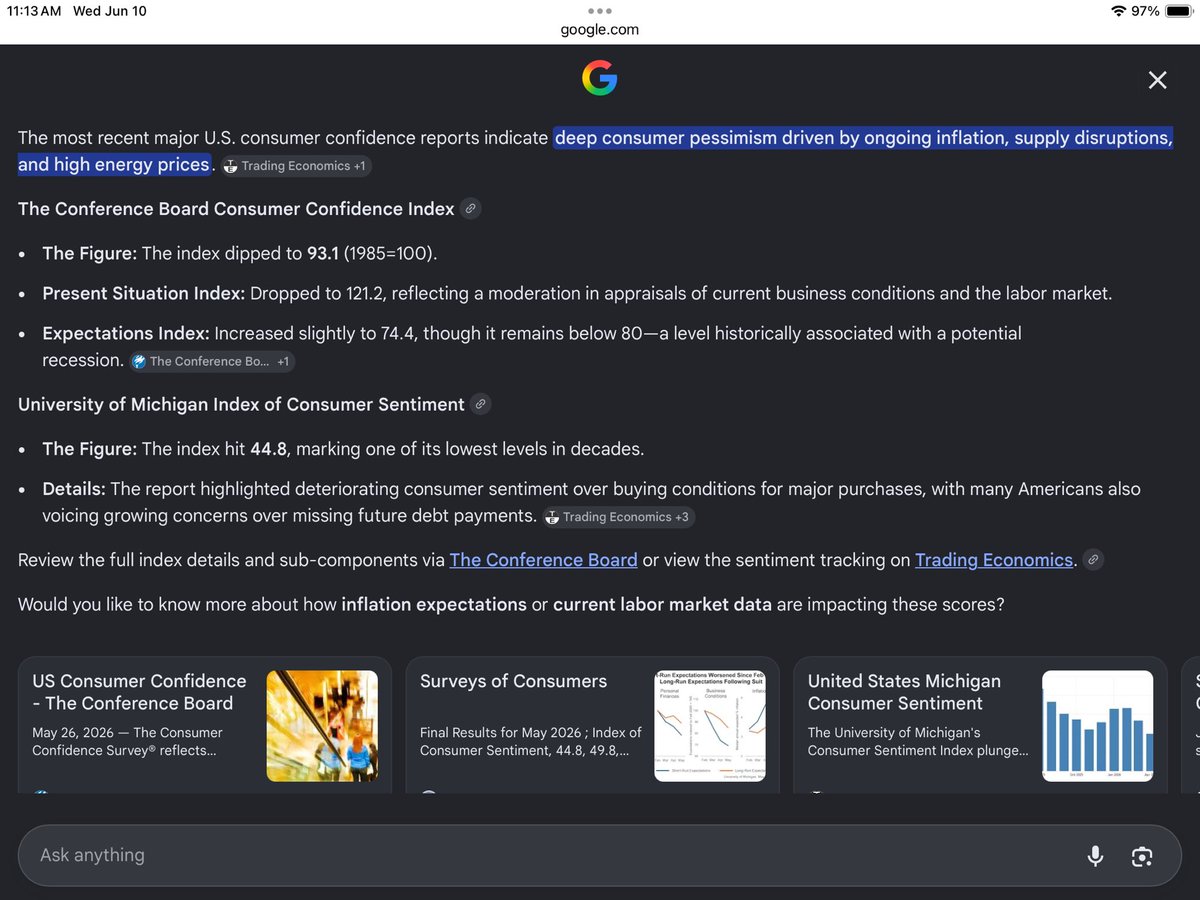Open the Surveys of Consumers card
This screenshot has height=900, width=1200.
592,725
